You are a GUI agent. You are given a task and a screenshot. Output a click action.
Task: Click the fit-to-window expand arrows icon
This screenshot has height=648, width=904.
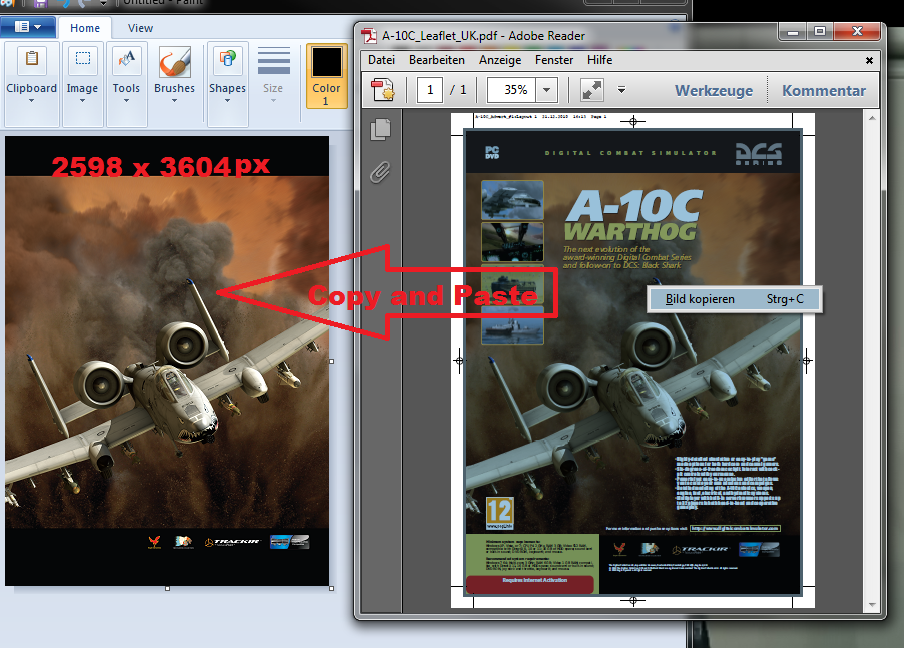(592, 90)
